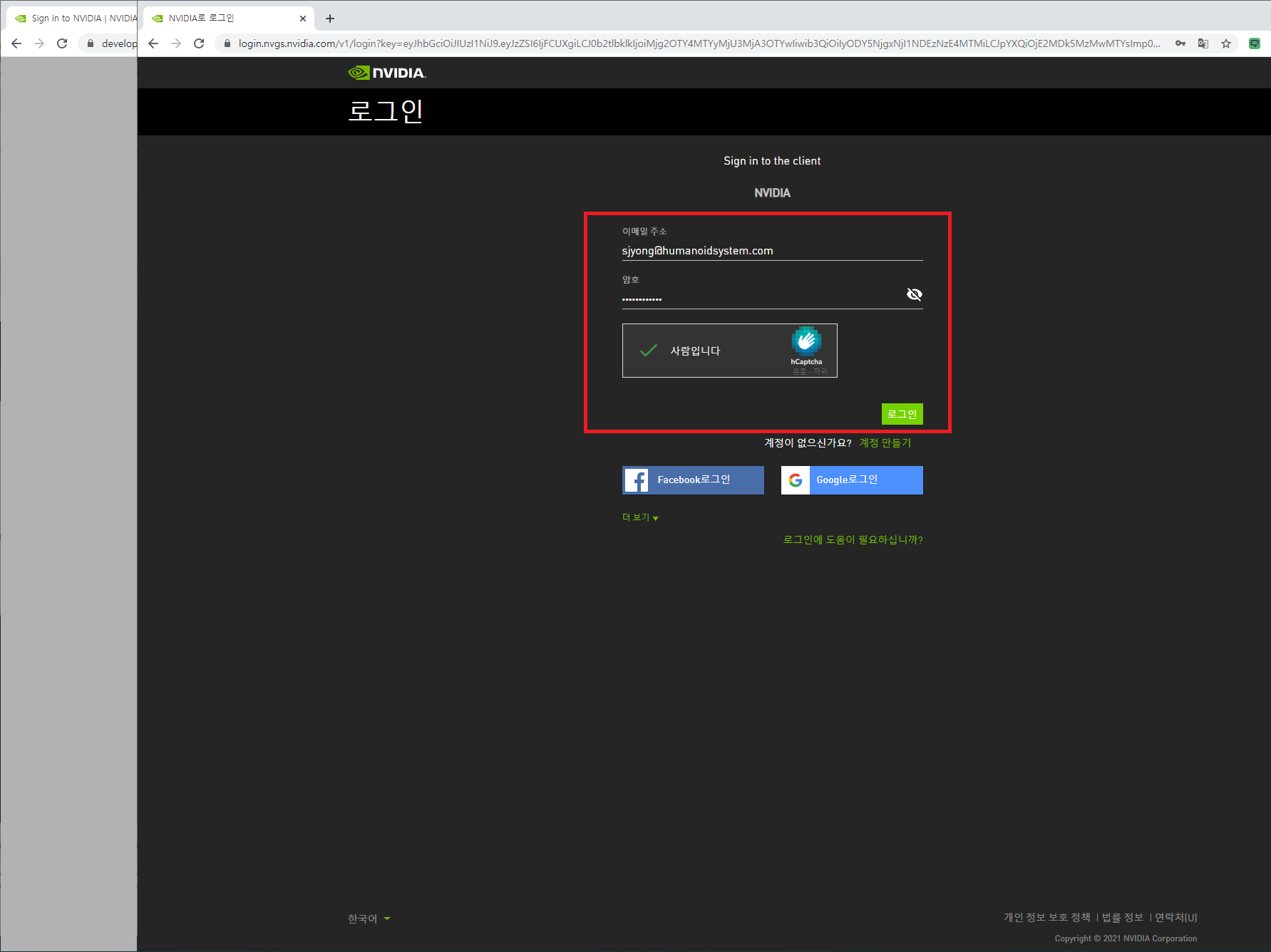The height and width of the screenshot is (952, 1271).
Task: Reload the background browser window
Action: pos(62,43)
